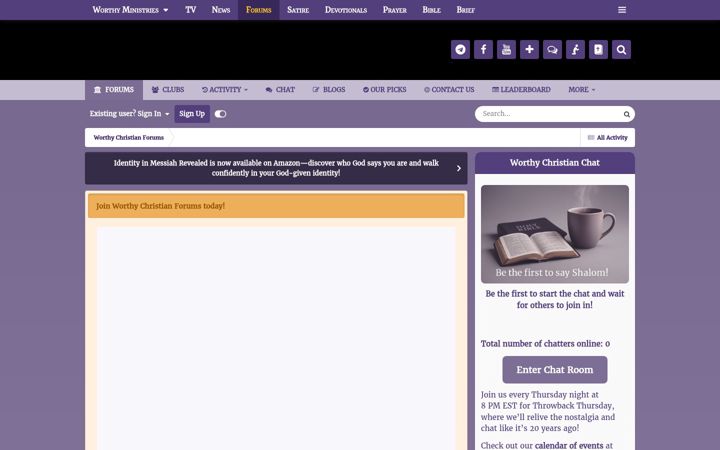The image size is (720, 450).
Task: Open the Our Picks tab
Action: pyautogui.click(x=384, y=90)
